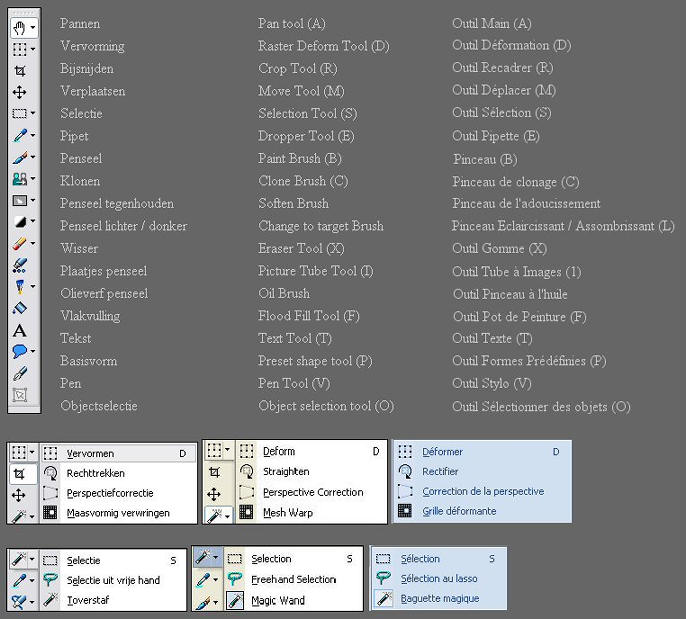Select the Oil Brush tool icon

click(19, 287)
